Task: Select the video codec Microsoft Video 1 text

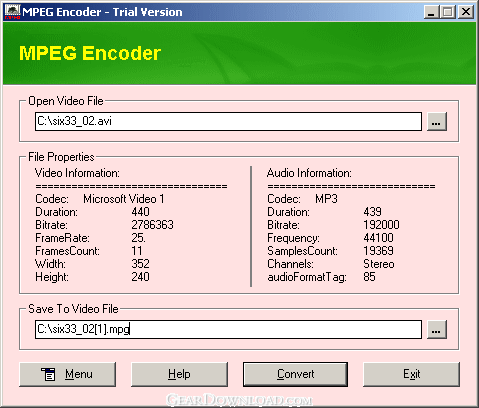Action: coord(124,199)
